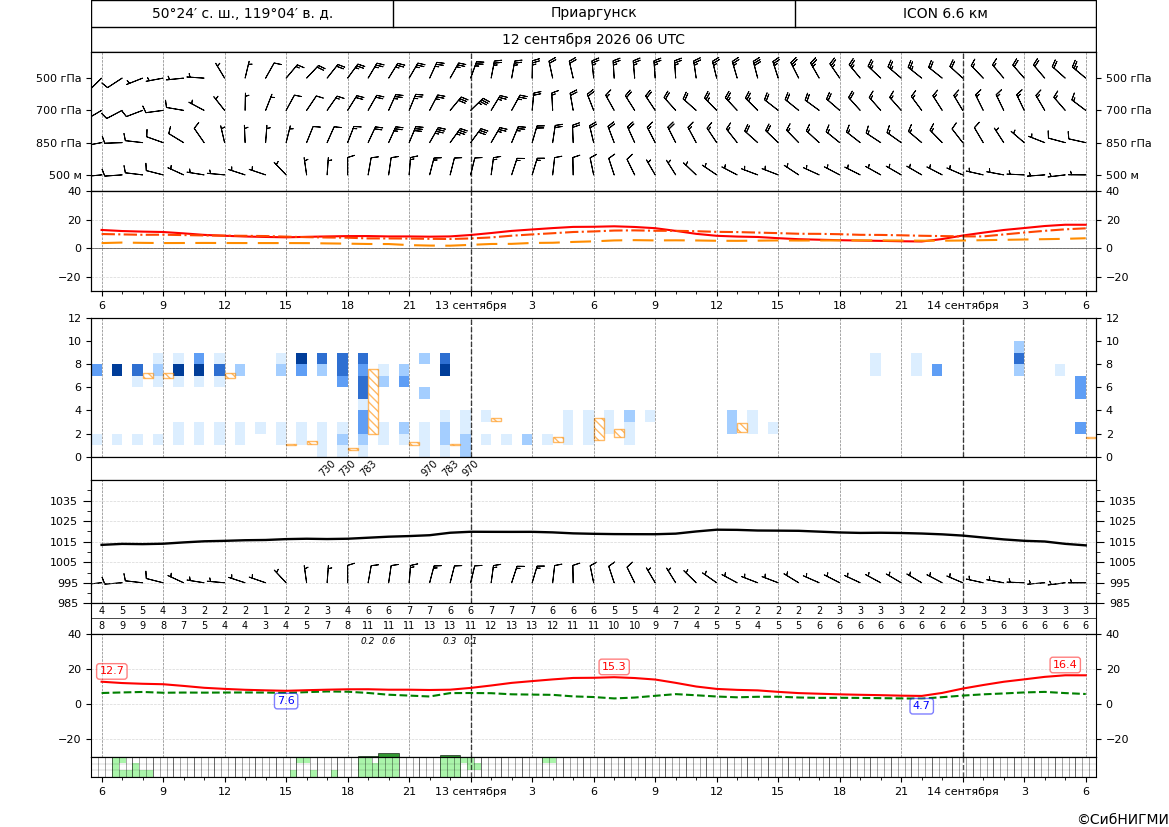Click the 850 гПа level label on right
The image size is (1169, 827).
click(1129, 143)
